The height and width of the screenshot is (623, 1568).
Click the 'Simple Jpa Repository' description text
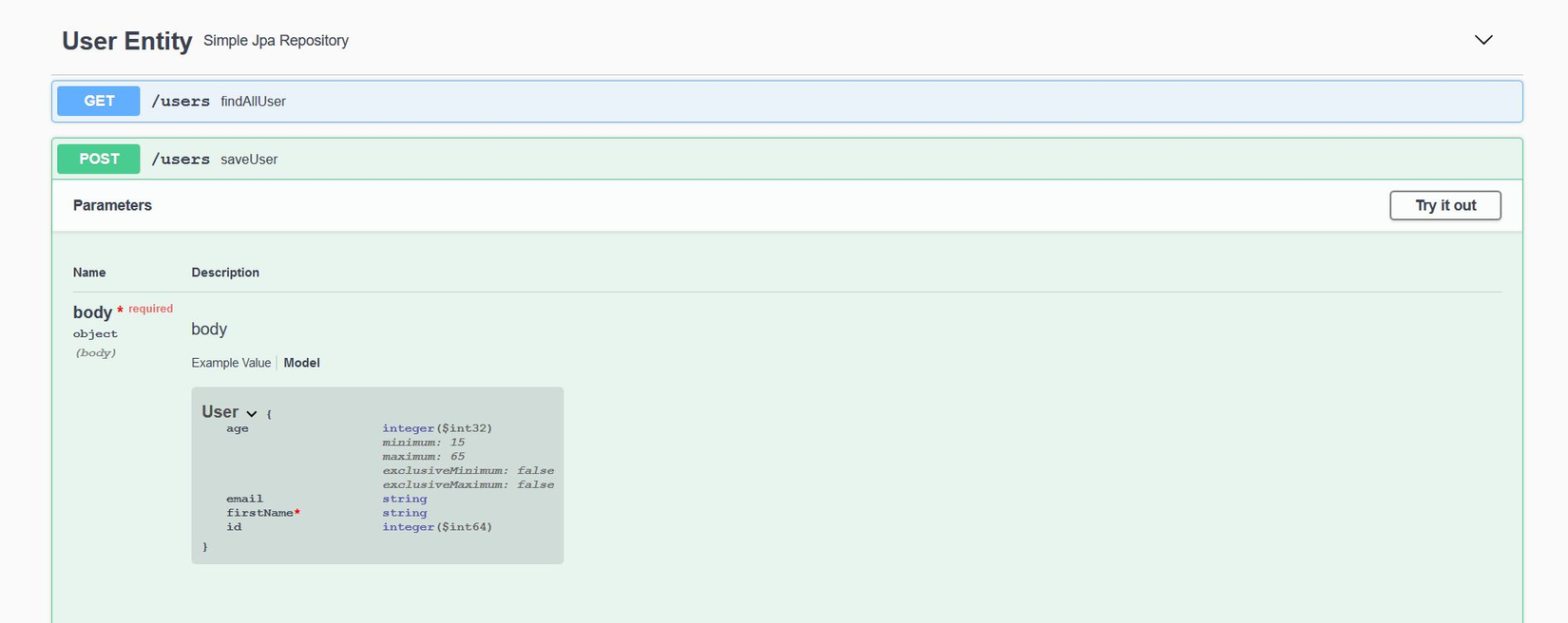click(x=276, y=41)
